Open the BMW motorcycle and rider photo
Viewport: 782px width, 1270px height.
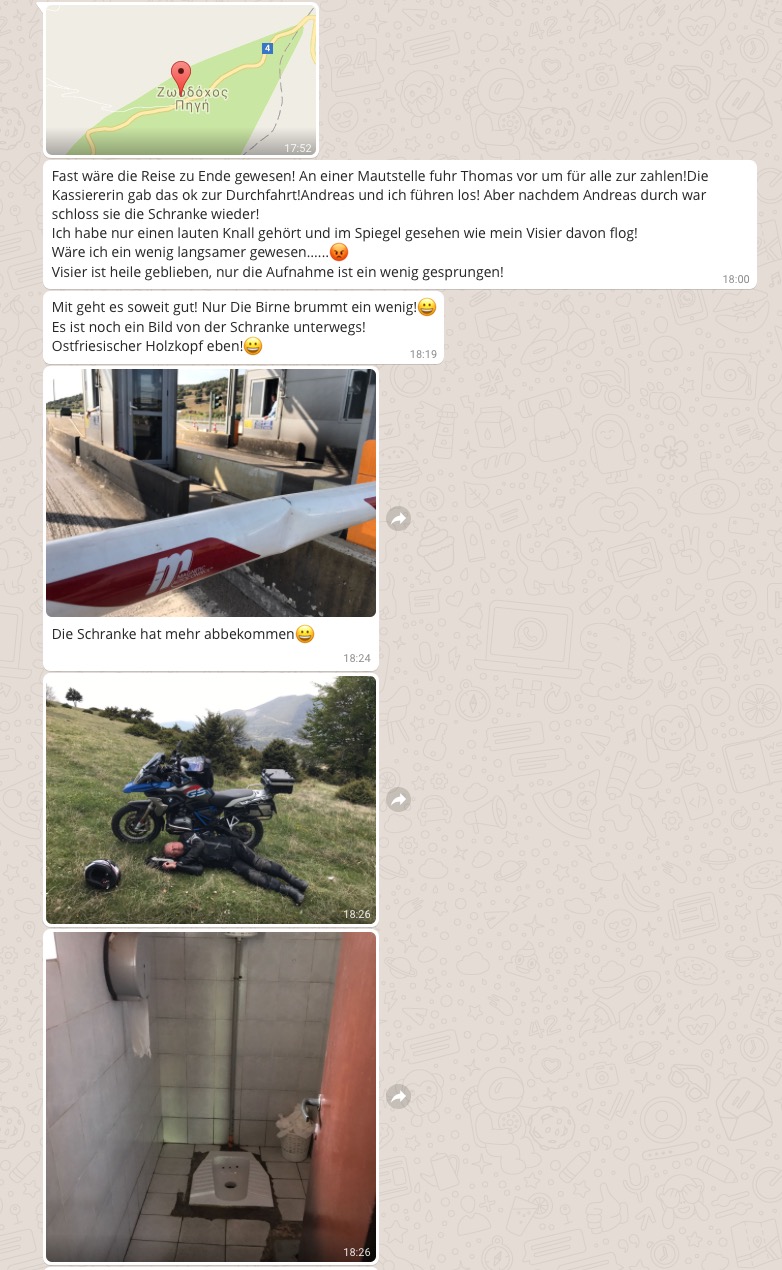pyautogui.click(x=211, y=799)
